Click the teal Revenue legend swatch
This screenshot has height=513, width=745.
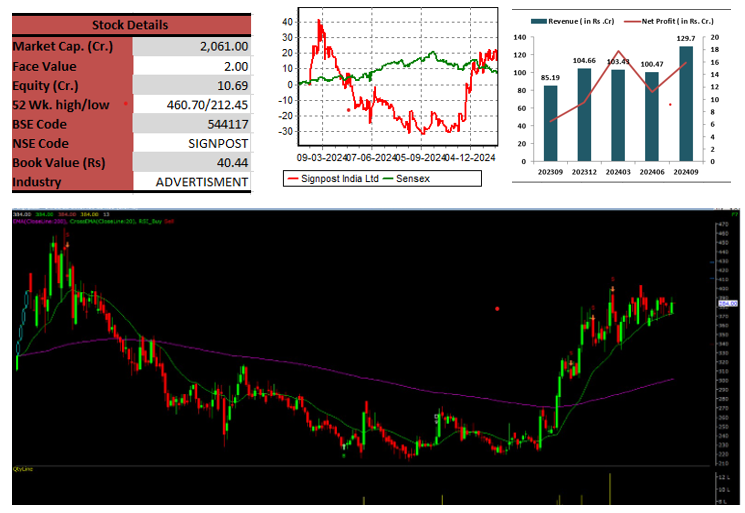click(539, 21)
